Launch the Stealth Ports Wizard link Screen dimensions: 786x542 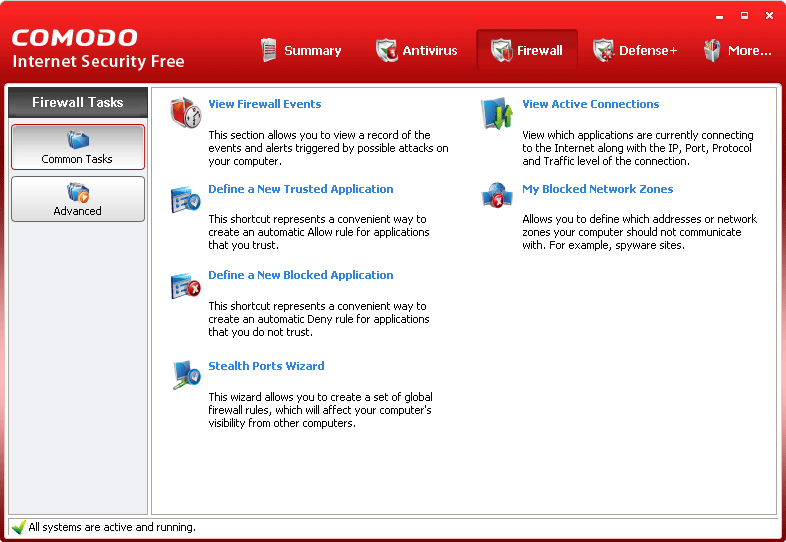pyautogui.click(x=266, y=366)
